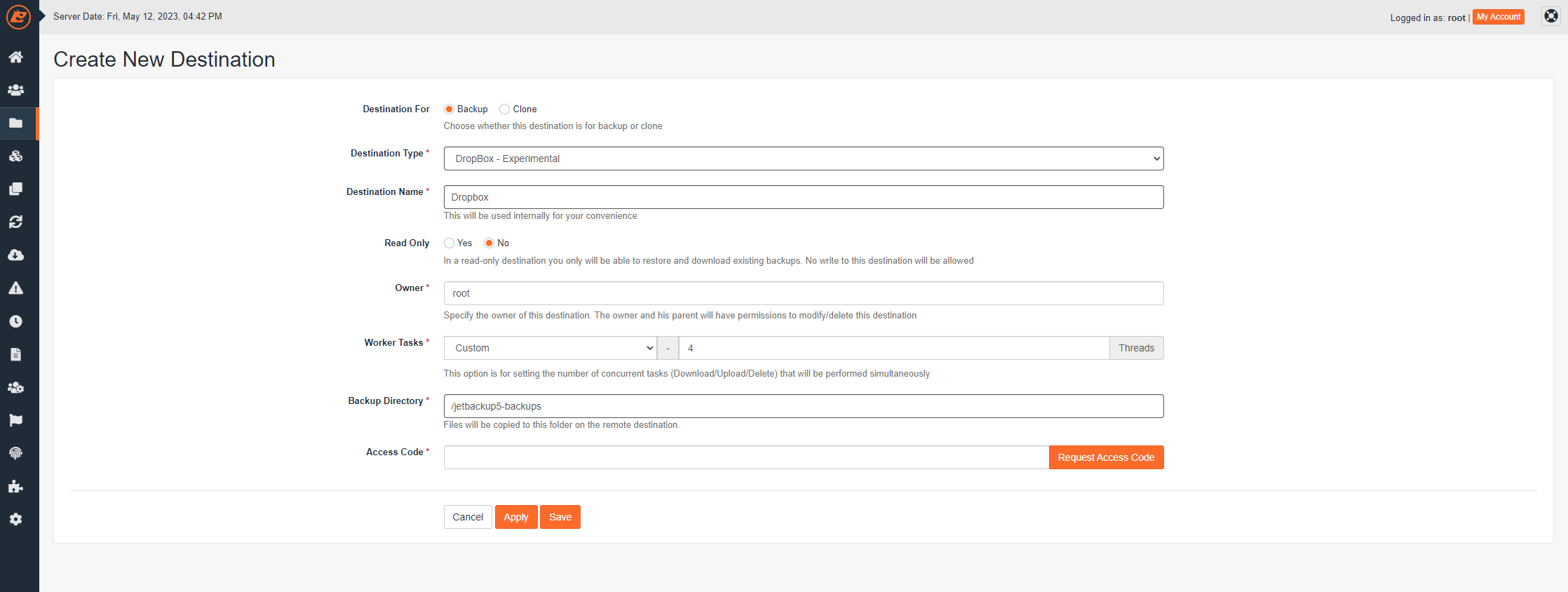
Task: Open the fingerprint security sidebar icon
Action: [x=15, y=453]
